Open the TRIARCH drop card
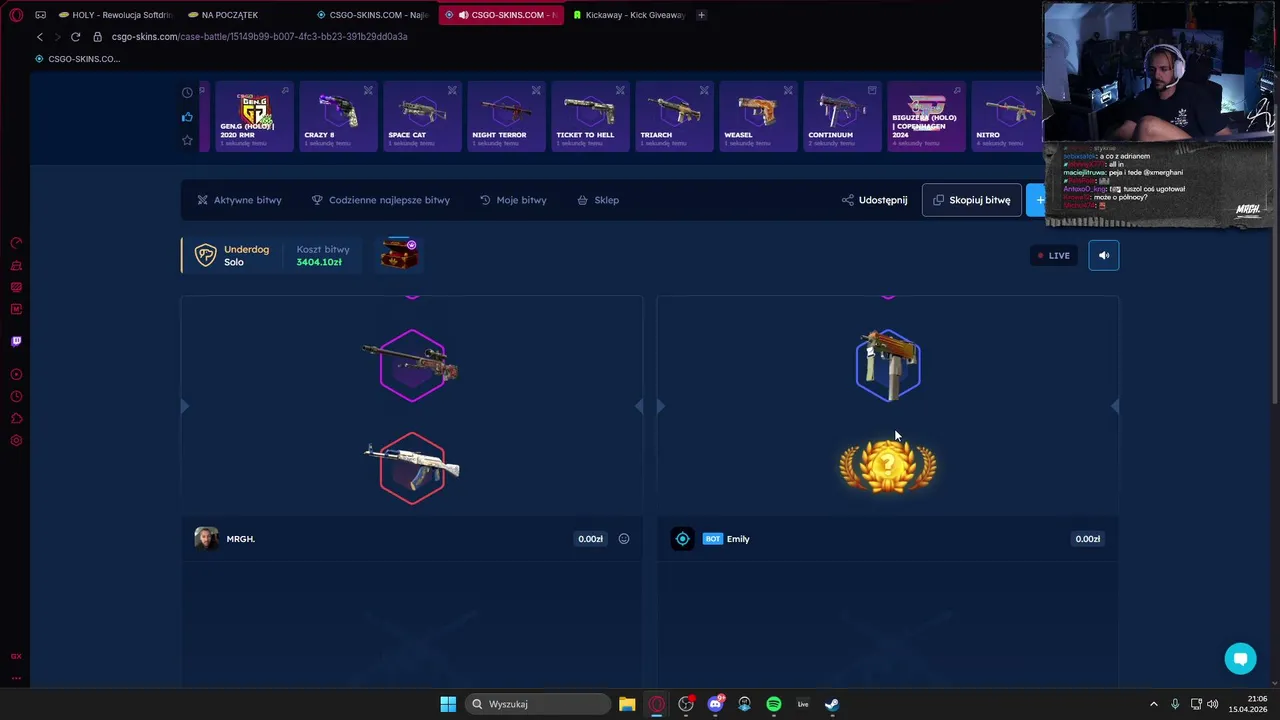The image size is (1280, 720). click(674, 116)
